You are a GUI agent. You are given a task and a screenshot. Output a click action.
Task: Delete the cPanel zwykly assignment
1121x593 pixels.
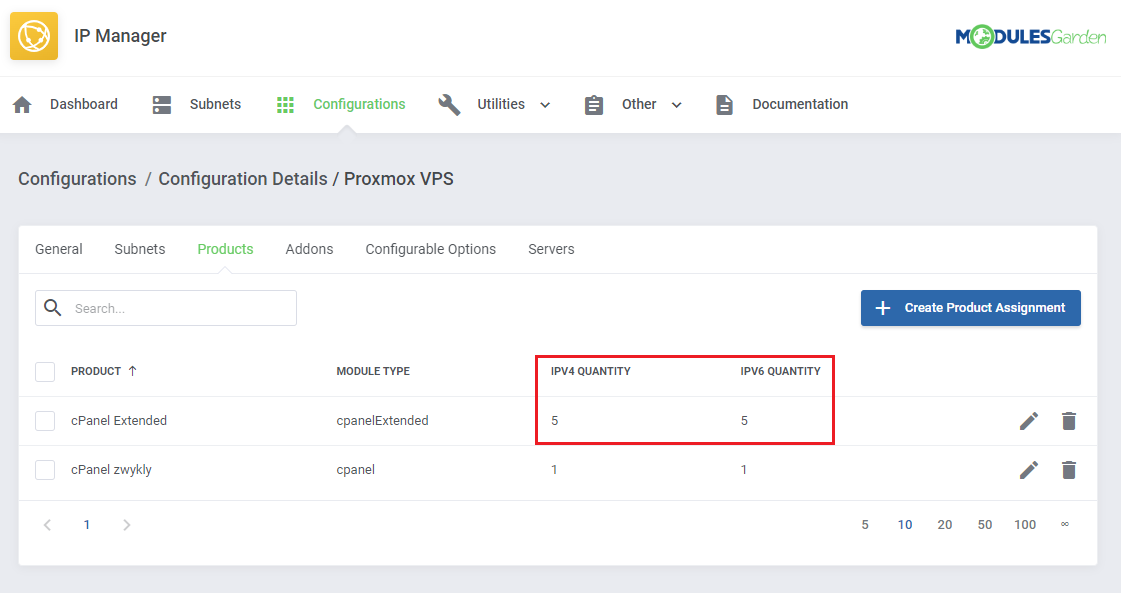click(x=1069, y=470)
